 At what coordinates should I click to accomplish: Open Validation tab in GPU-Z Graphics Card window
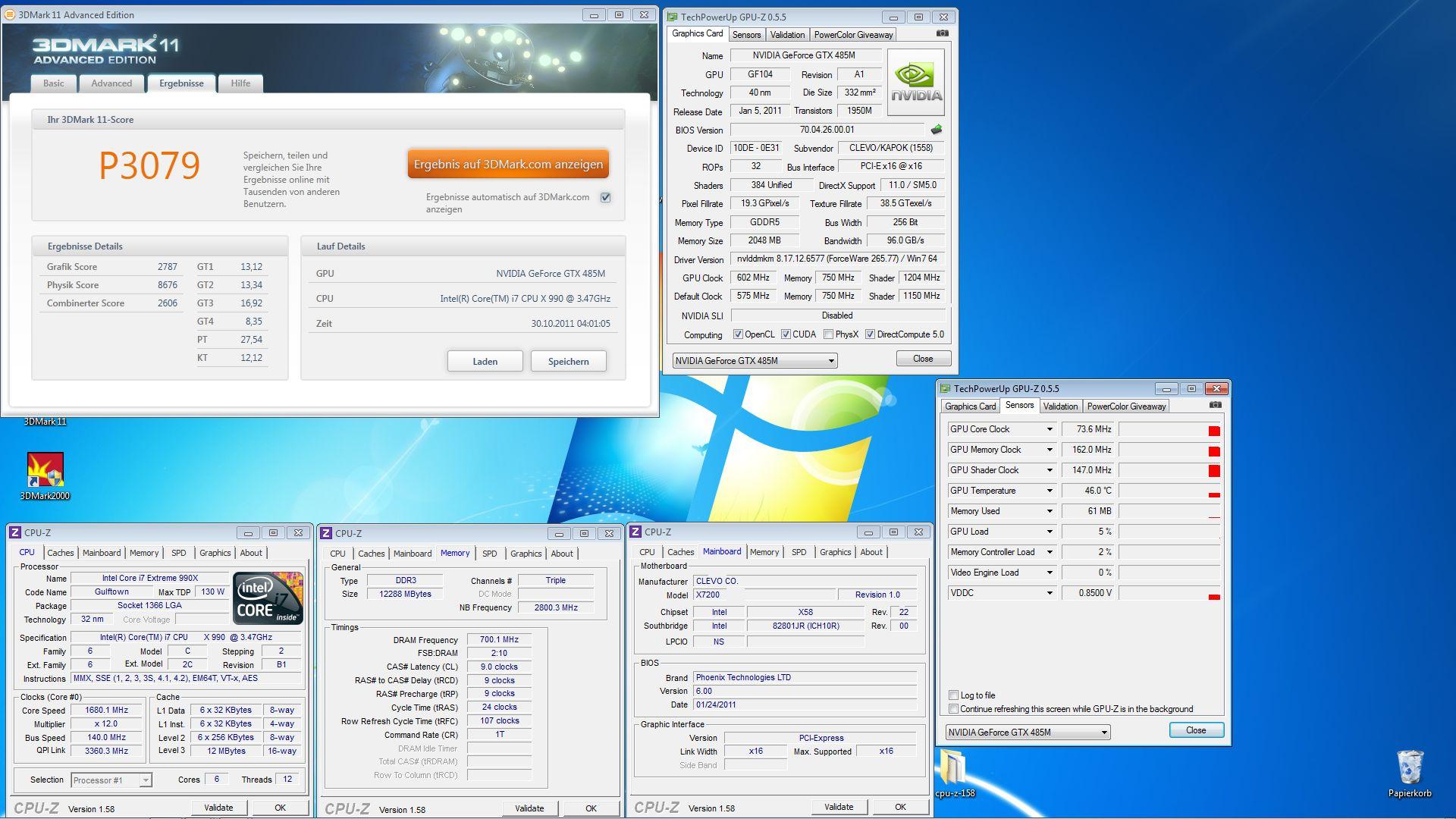tap(787, 35)
